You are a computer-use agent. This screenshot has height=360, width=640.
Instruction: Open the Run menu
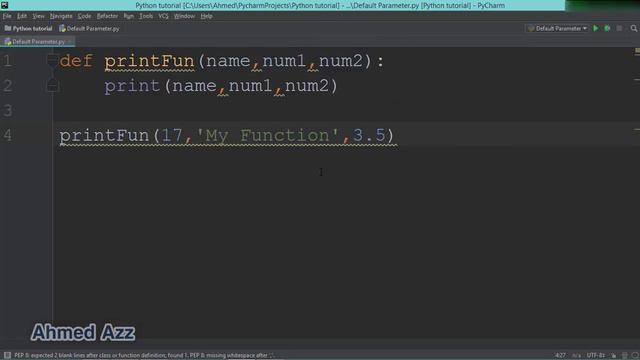(x=129, y=16)
